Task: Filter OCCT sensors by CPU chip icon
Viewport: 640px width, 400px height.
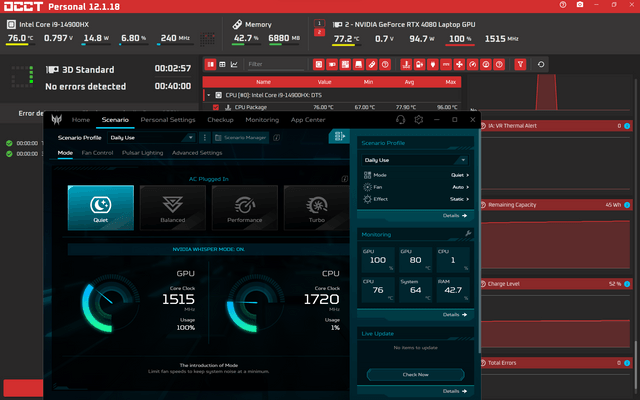Action: (x=318, y=64)
